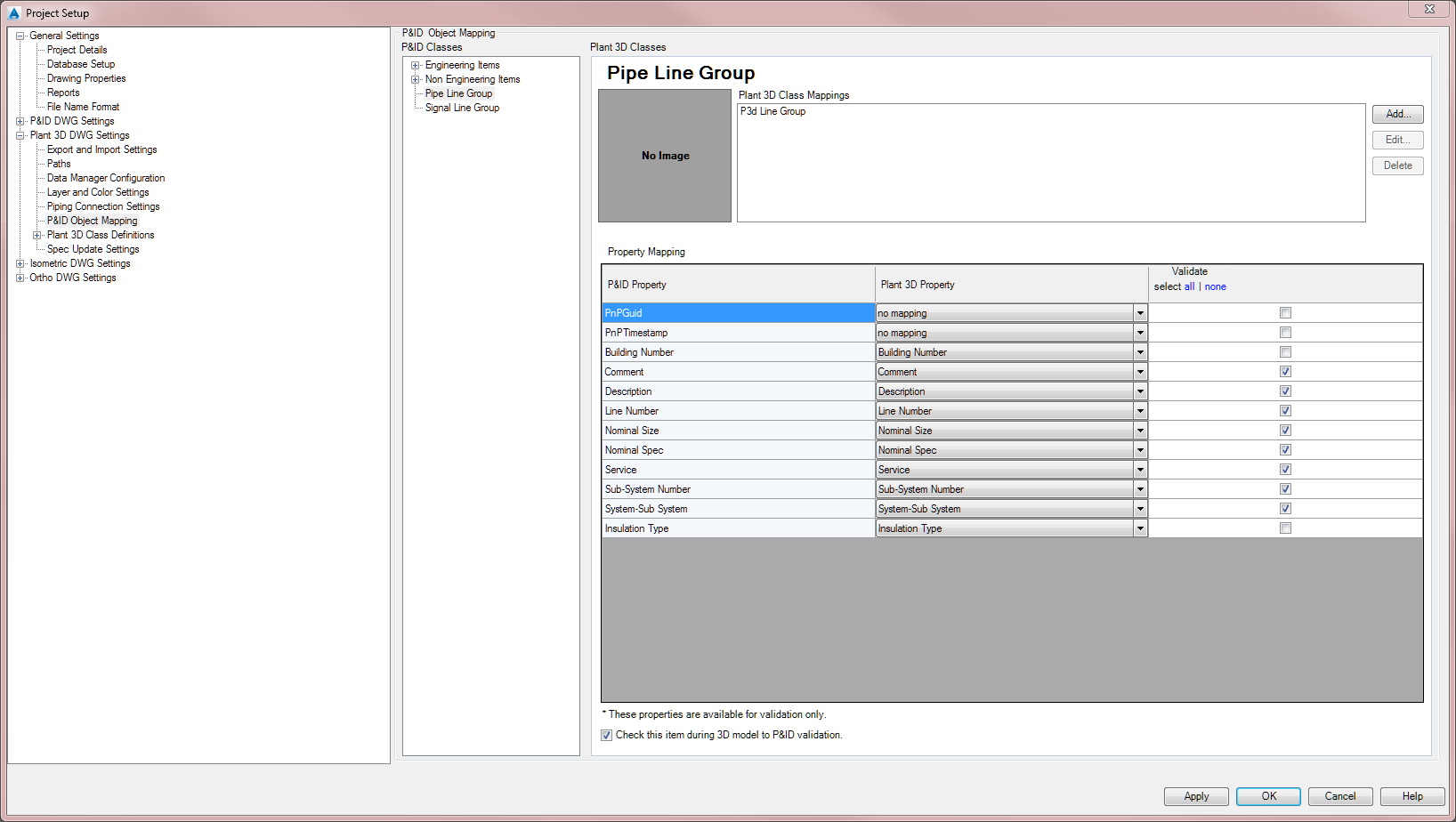1456x822 pixels.
Task: Expand the Isometric DWG Settings branch
Action: pyautogui.click(x=20, y=262)
